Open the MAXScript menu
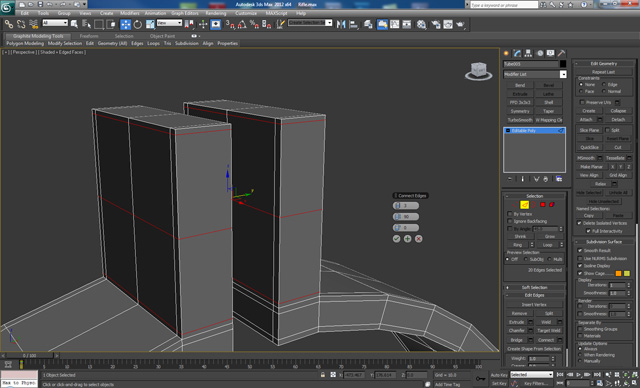The width and height of the screenshot is (640, 388). click(x=276, y=13)
